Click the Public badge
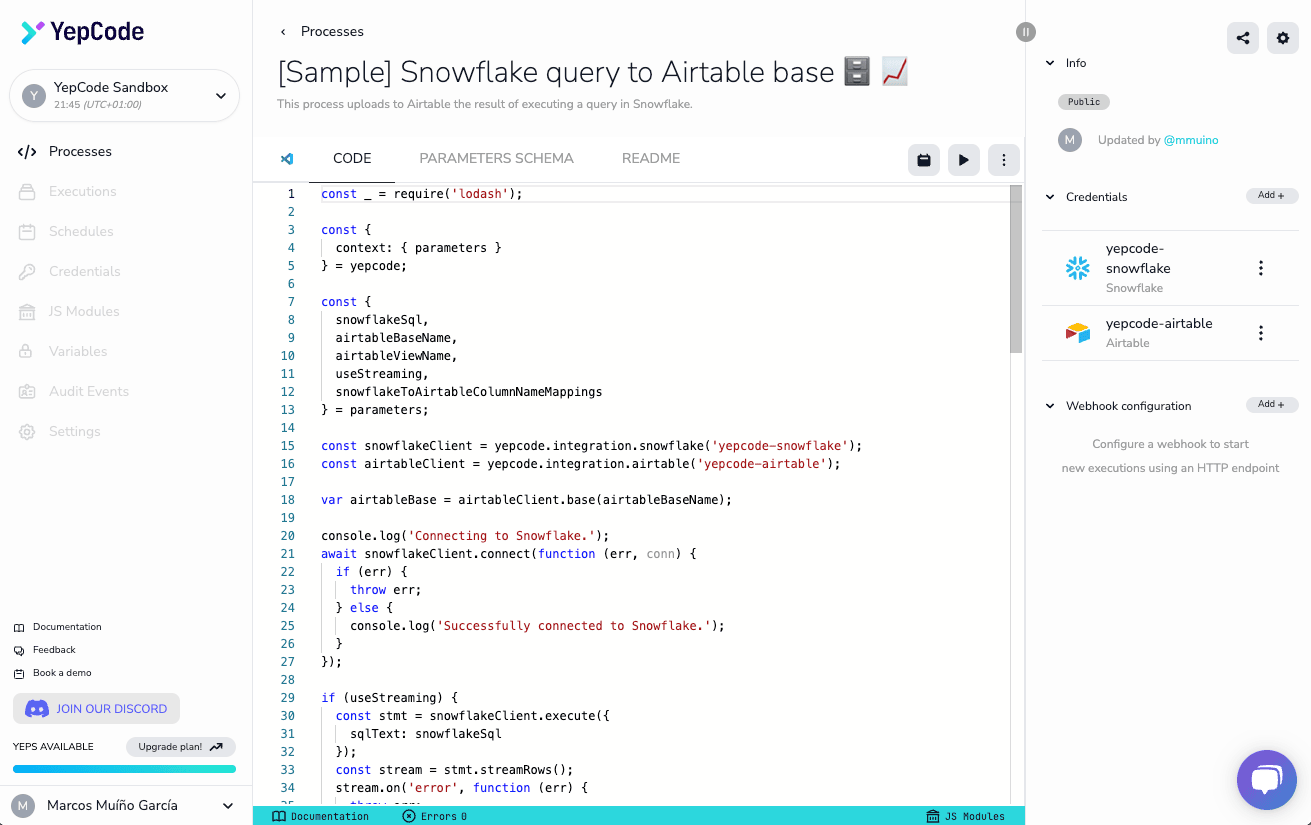Viewport: 1311px width, 825px height. (1084, 102)
